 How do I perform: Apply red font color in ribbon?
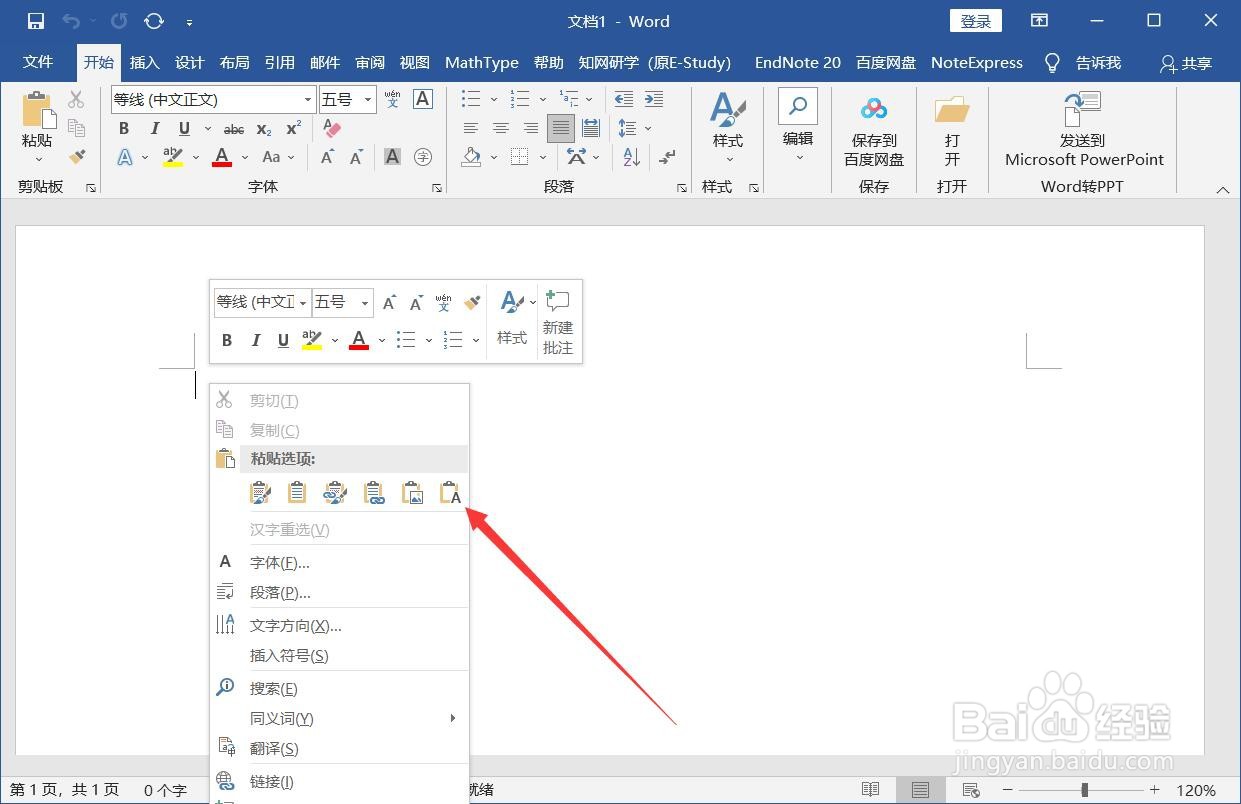pyautogui.click(x=222, y=157)
